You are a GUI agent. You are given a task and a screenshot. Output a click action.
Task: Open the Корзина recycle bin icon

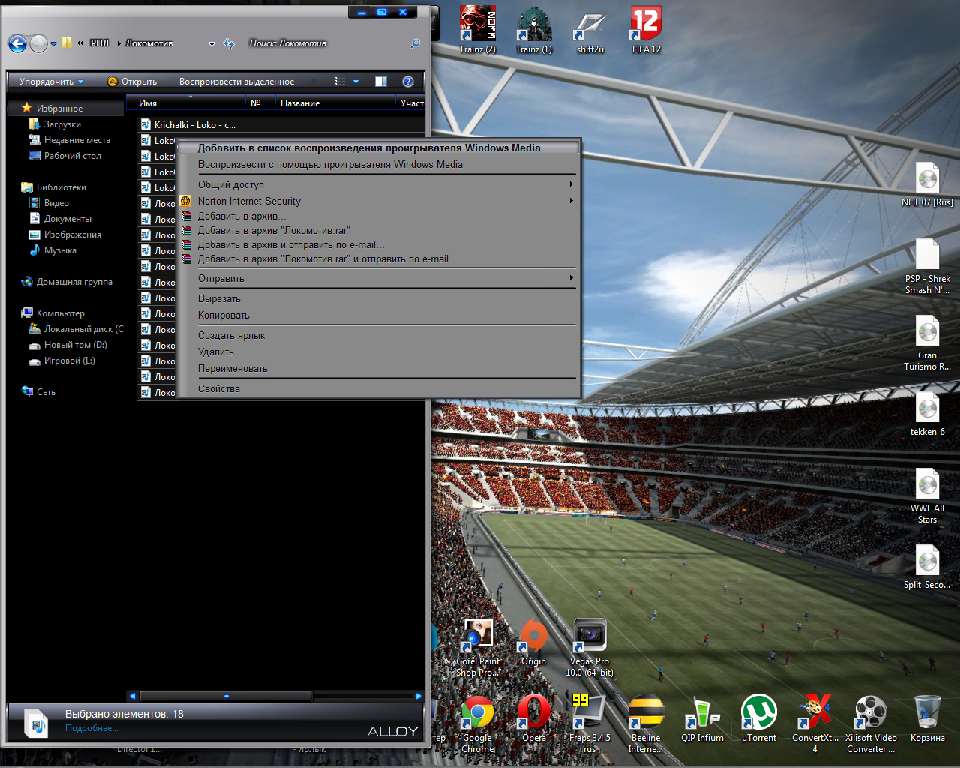[x=928, y=714]
